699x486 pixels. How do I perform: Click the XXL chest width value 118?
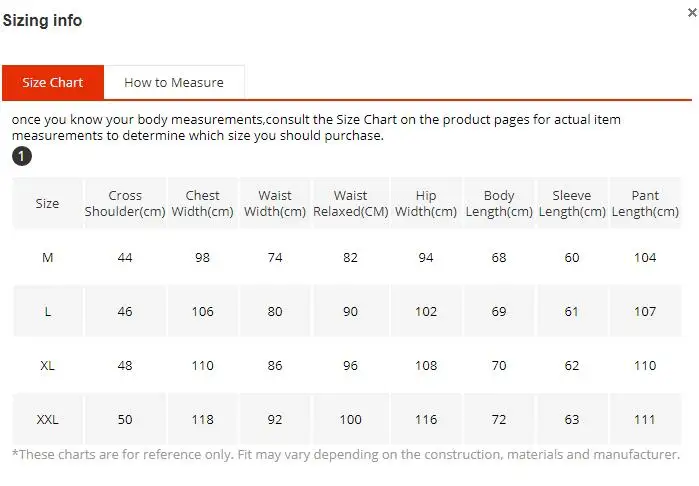click(x=203, y=419)
